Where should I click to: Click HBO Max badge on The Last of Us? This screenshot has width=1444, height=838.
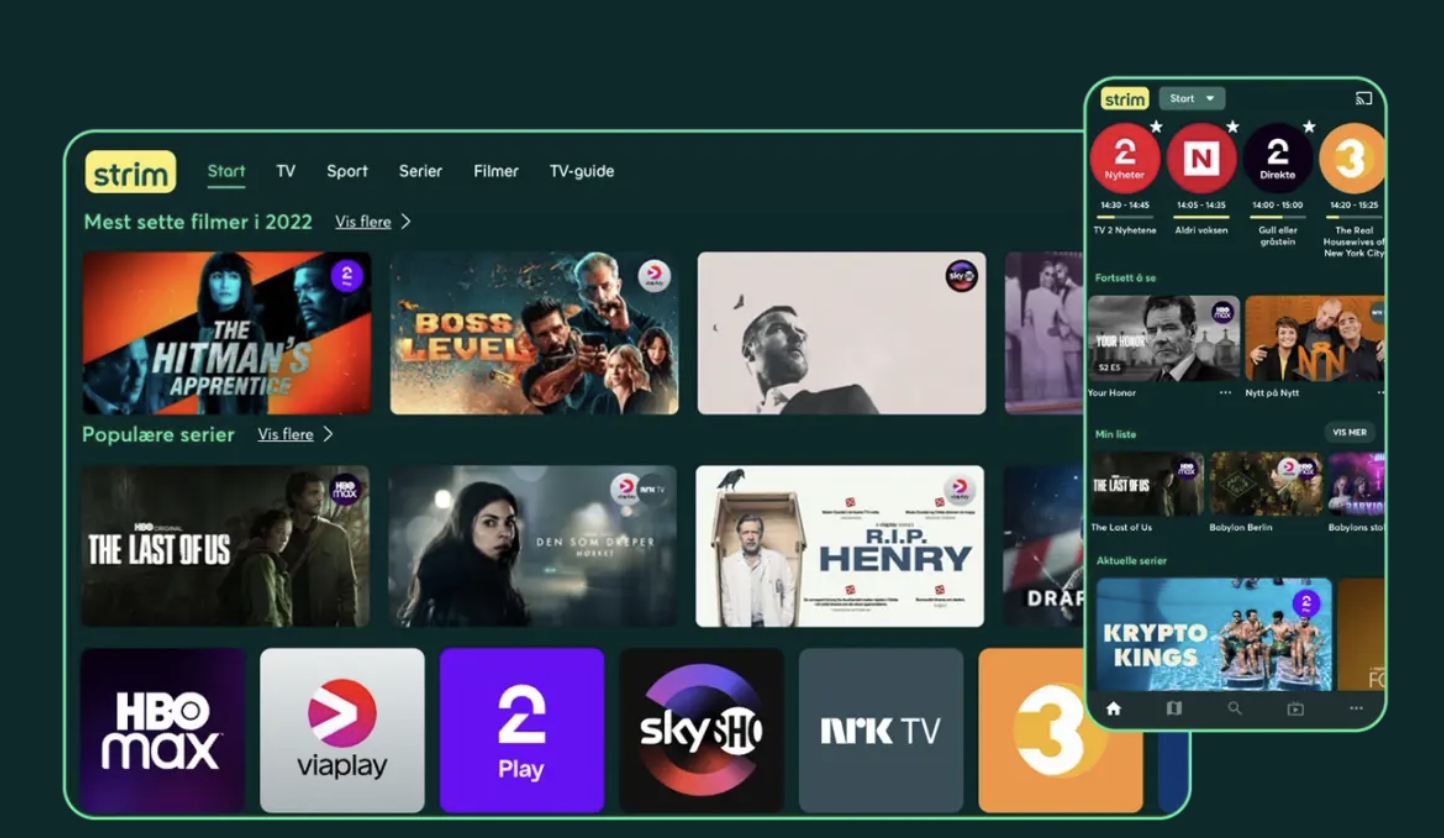coord(345,489)
